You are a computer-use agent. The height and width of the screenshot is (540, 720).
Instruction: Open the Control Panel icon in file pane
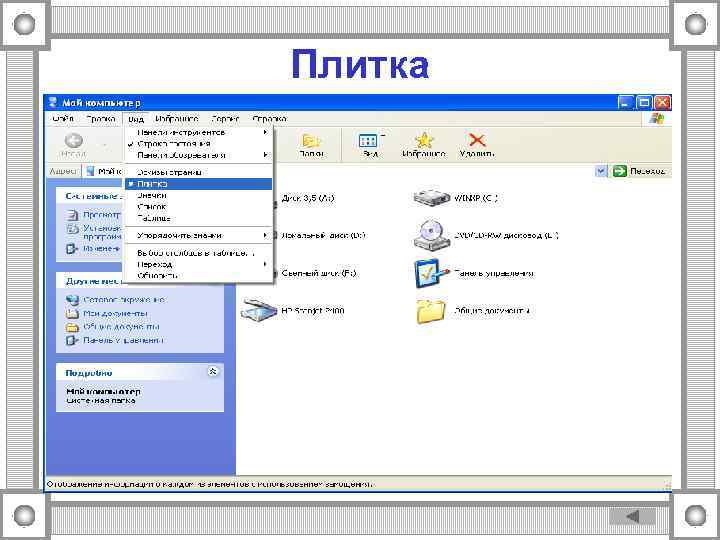coord(430,273)
